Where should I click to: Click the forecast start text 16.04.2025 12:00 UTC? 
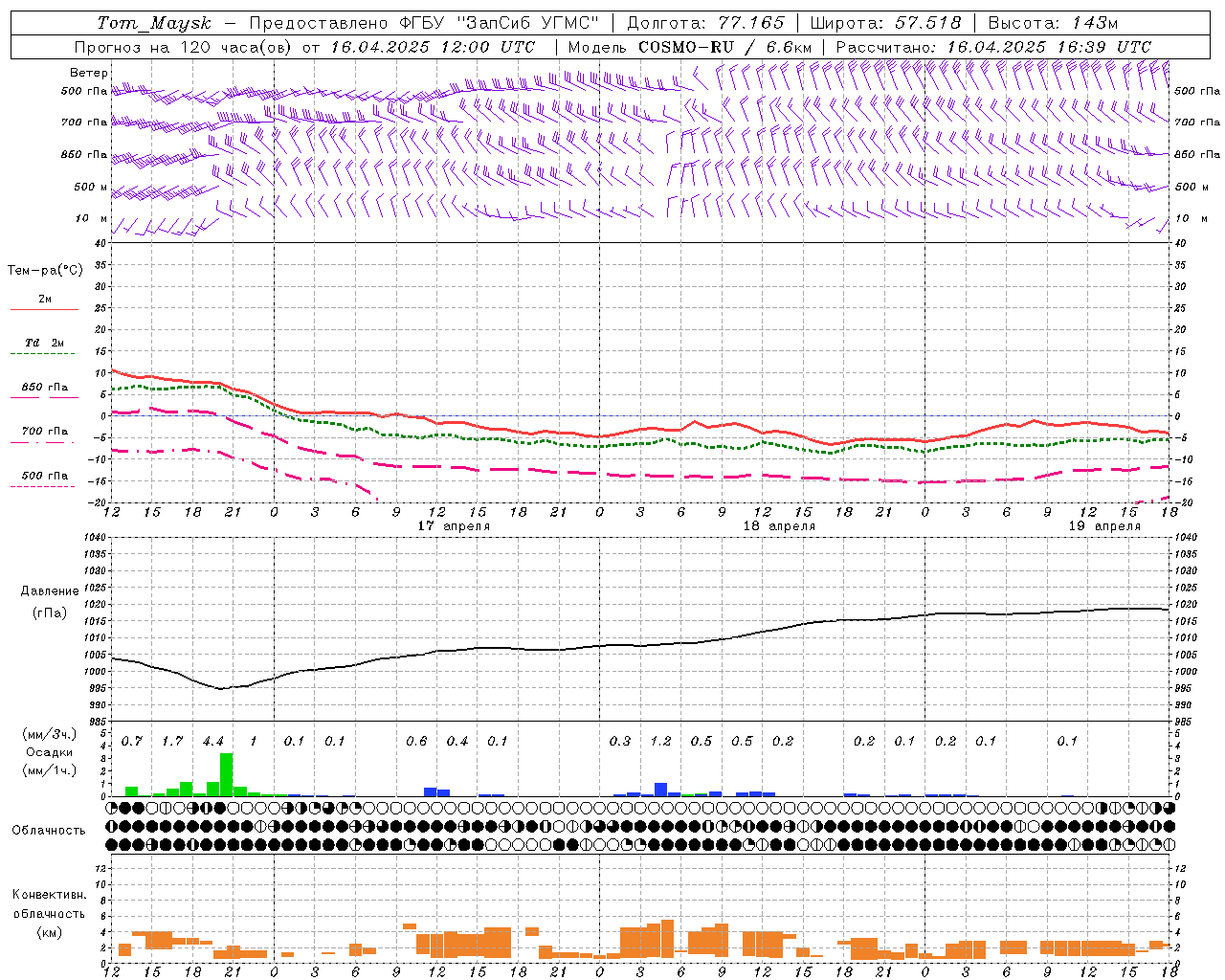[434, 47]
